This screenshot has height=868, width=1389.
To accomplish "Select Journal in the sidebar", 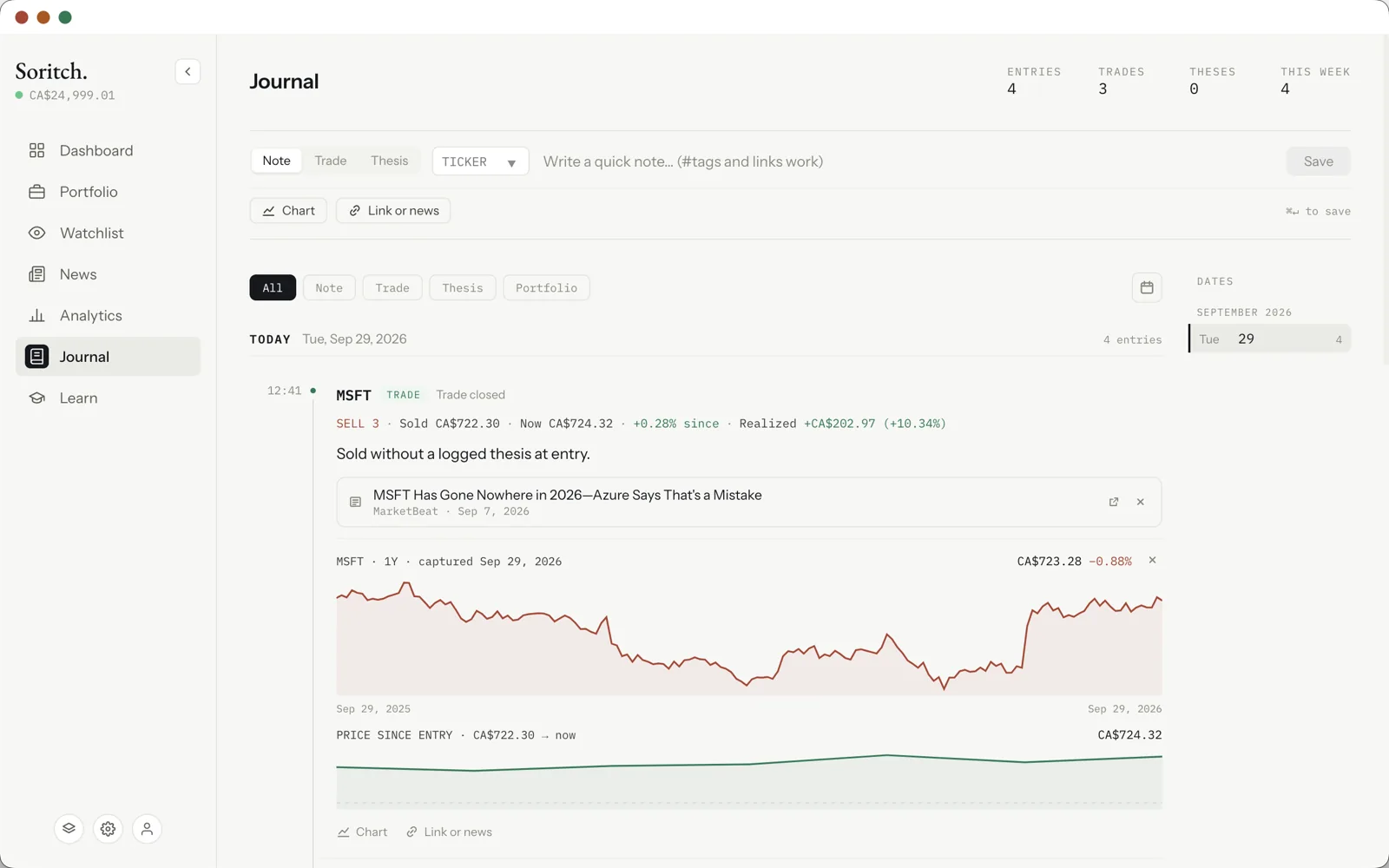I will tap(108, 357).
